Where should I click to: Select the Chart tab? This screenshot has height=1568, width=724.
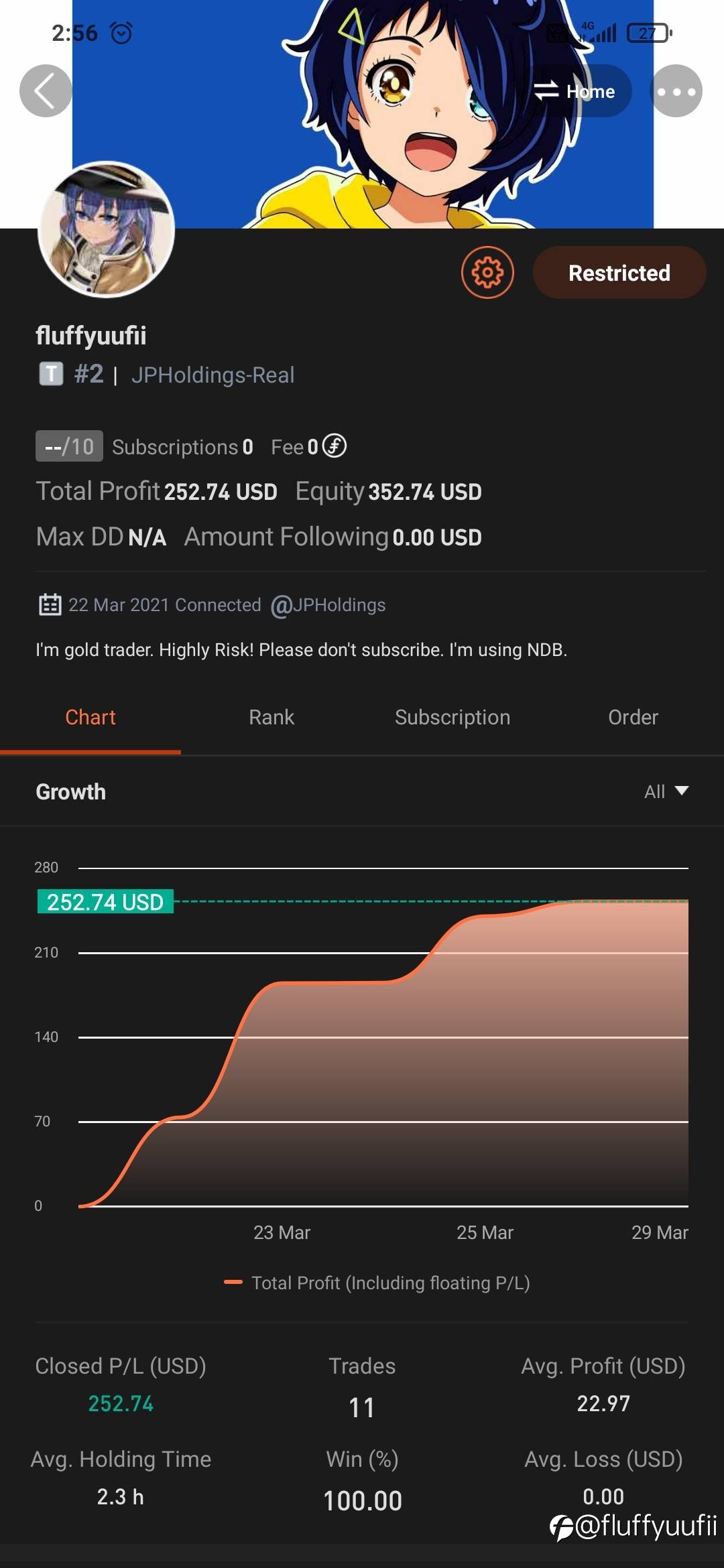[x=90, y=717]
